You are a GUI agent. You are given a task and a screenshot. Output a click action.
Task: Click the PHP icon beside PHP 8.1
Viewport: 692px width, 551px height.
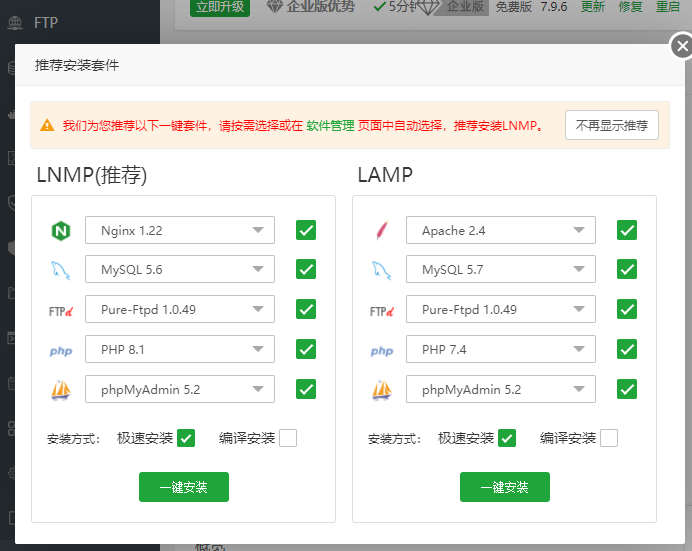[x=61, y=350]
